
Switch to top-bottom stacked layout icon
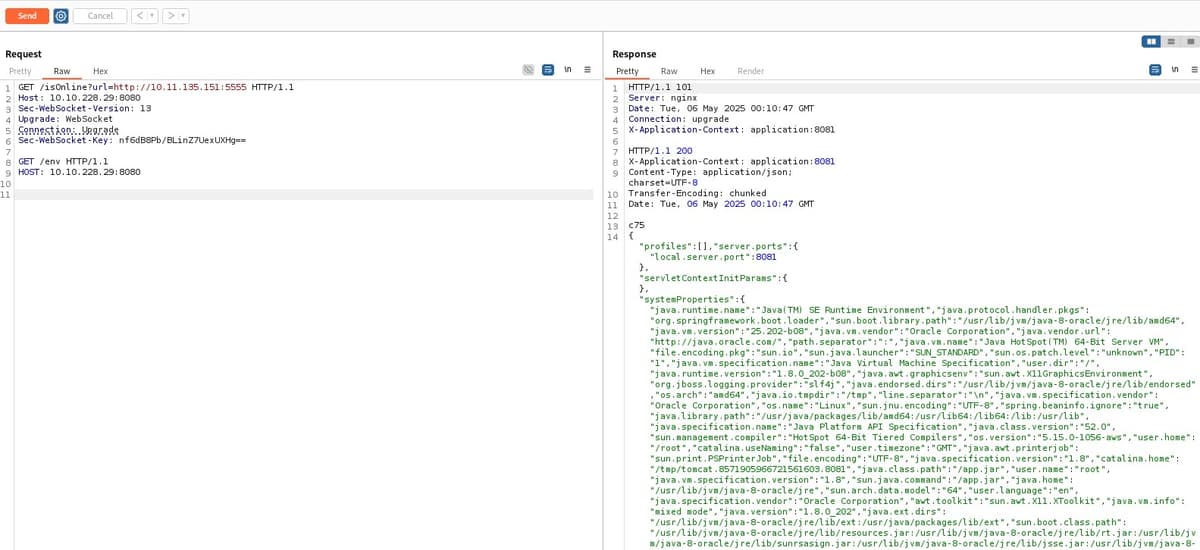(1171, 42)
